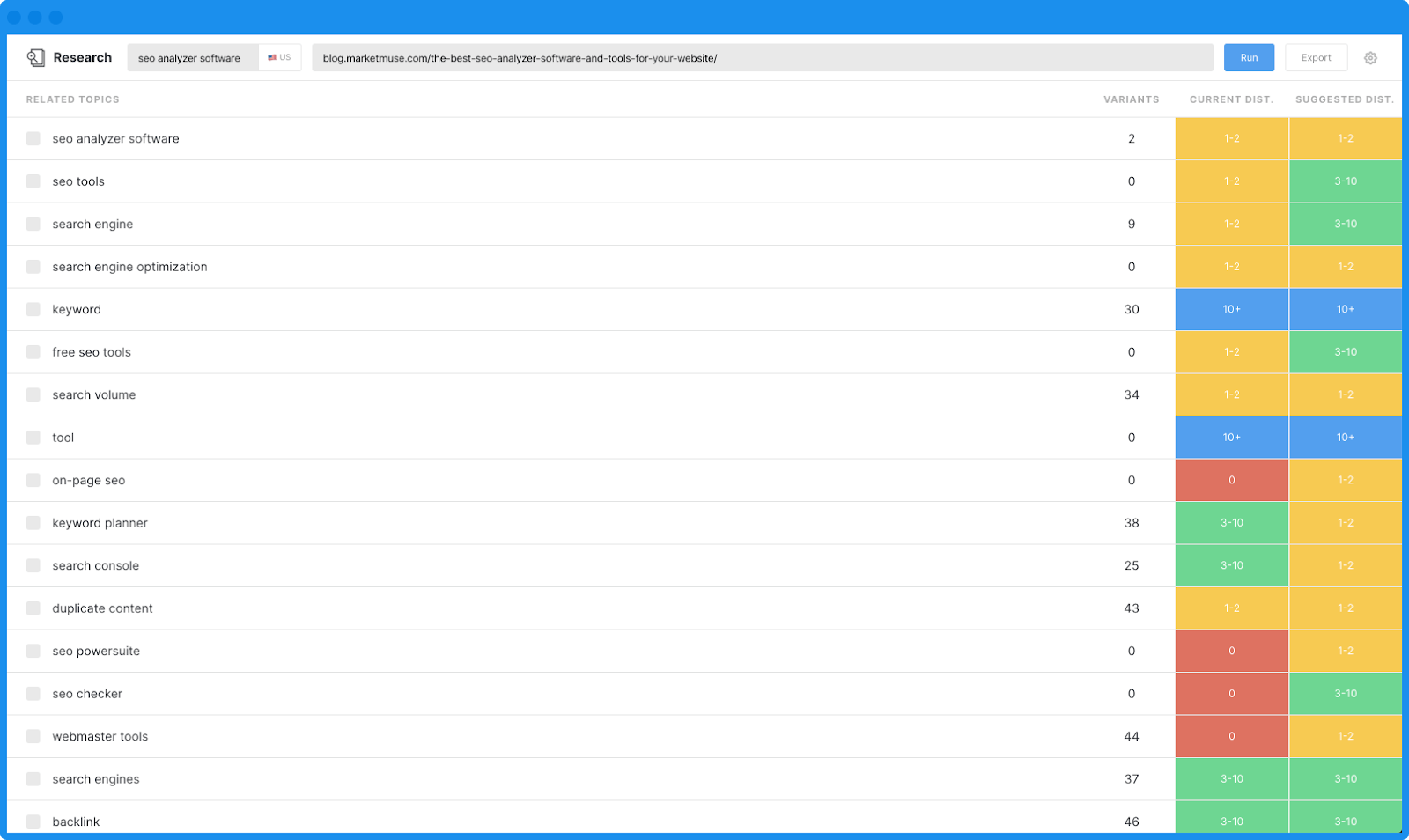Image resolution: width=1409 pixels, height=840 pixels.
Task: Click the seo powersuite topic name
Action: click(96, 652)
